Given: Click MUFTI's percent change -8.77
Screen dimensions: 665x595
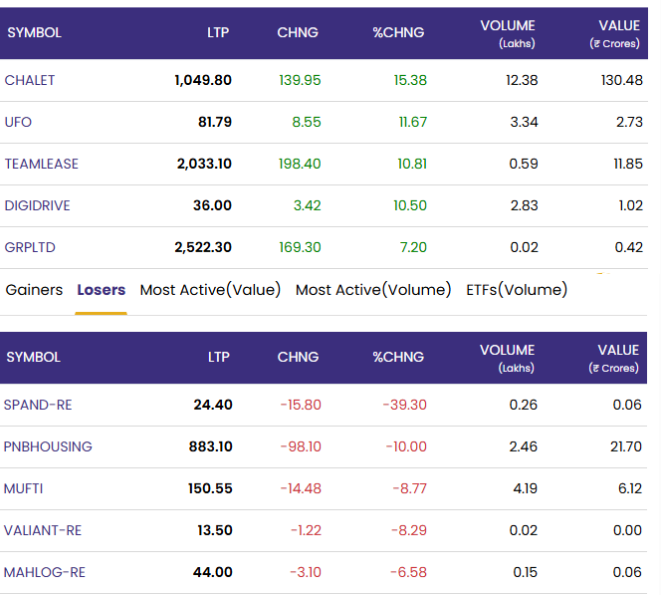Looking at the screenshot, I should pyautogui.click(x=410, y=489).
